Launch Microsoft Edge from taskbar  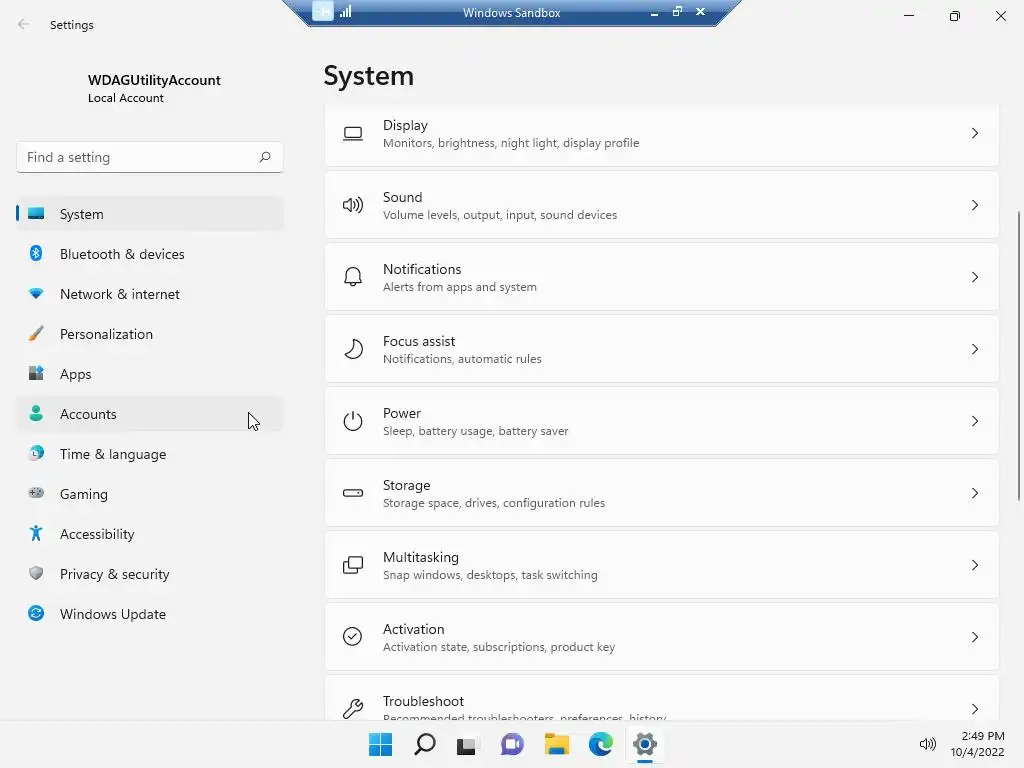[600, 744]
